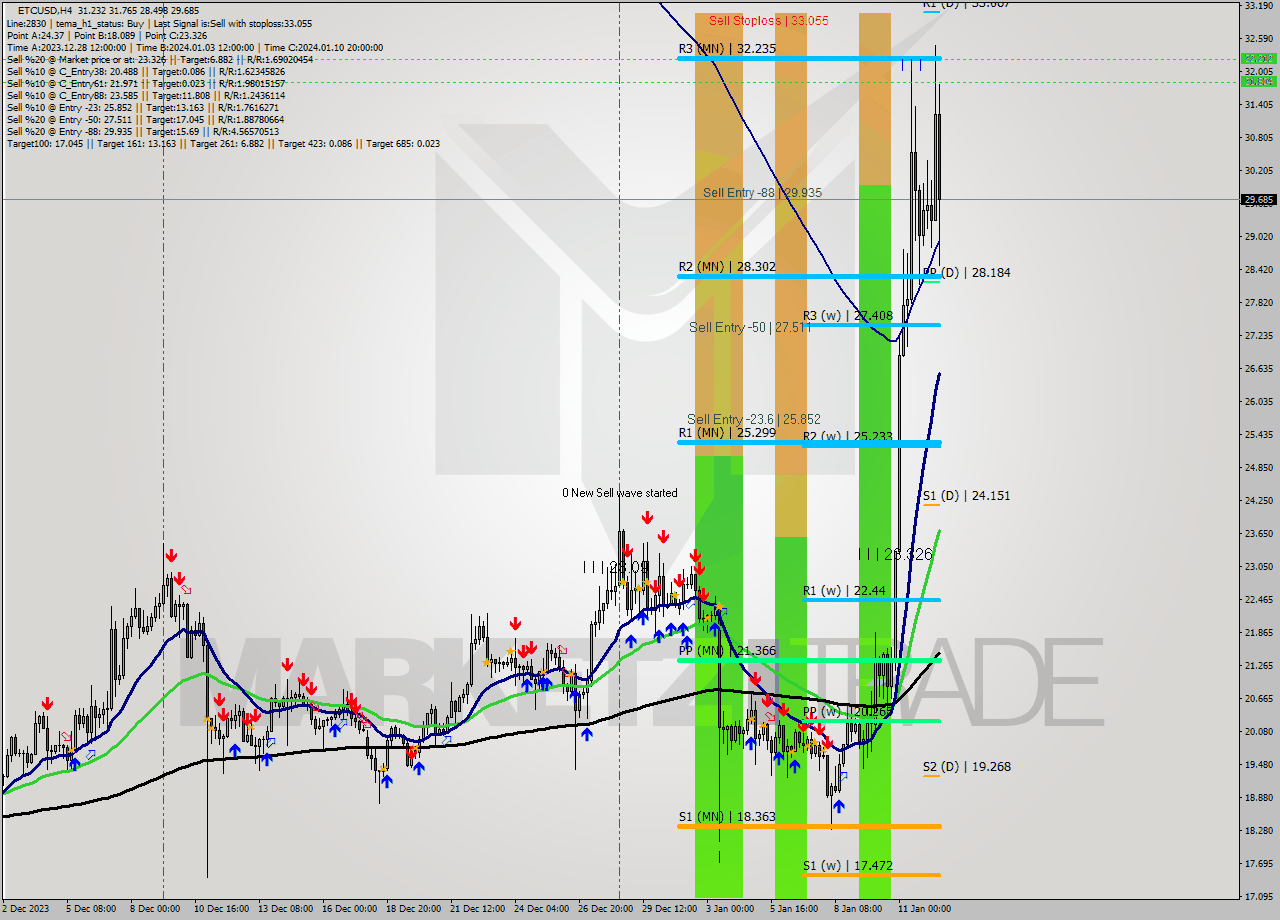1280x920 pixels.
Task: Click the 'Sell %20 @ Market price' line
Action: tap(160, 59)
